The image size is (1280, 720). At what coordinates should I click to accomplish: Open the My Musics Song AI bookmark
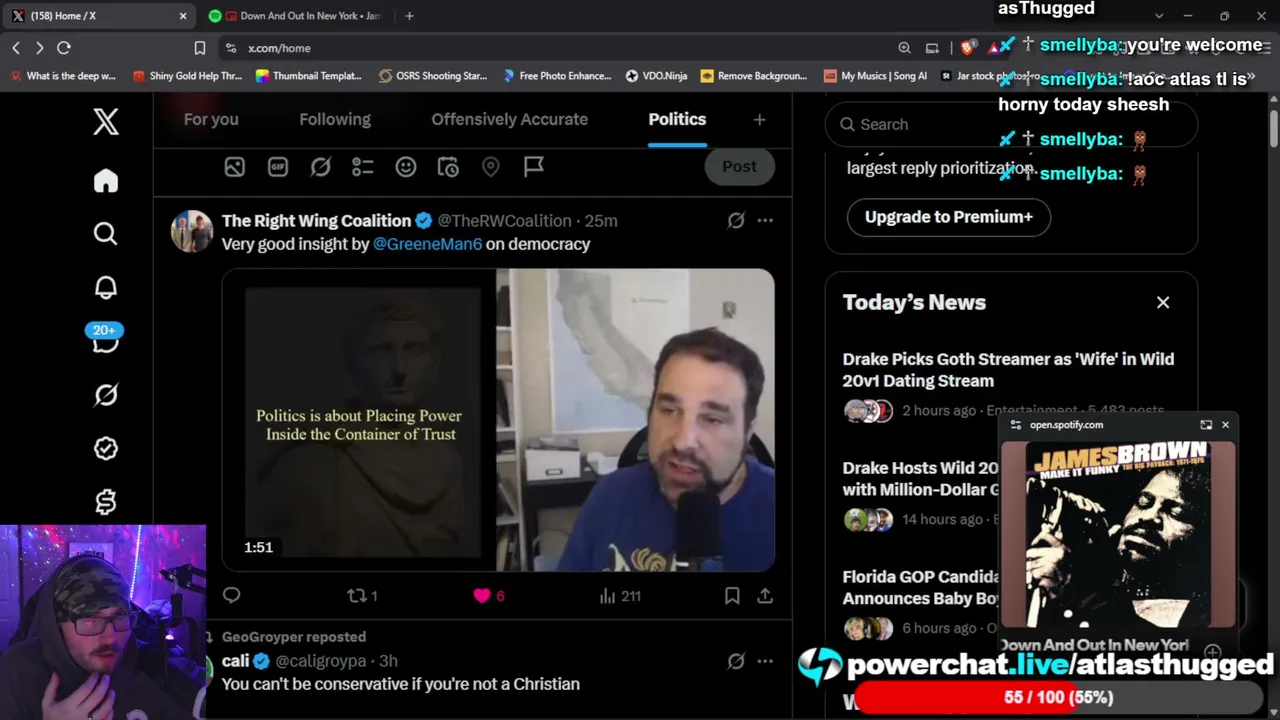tap(875, 76)
